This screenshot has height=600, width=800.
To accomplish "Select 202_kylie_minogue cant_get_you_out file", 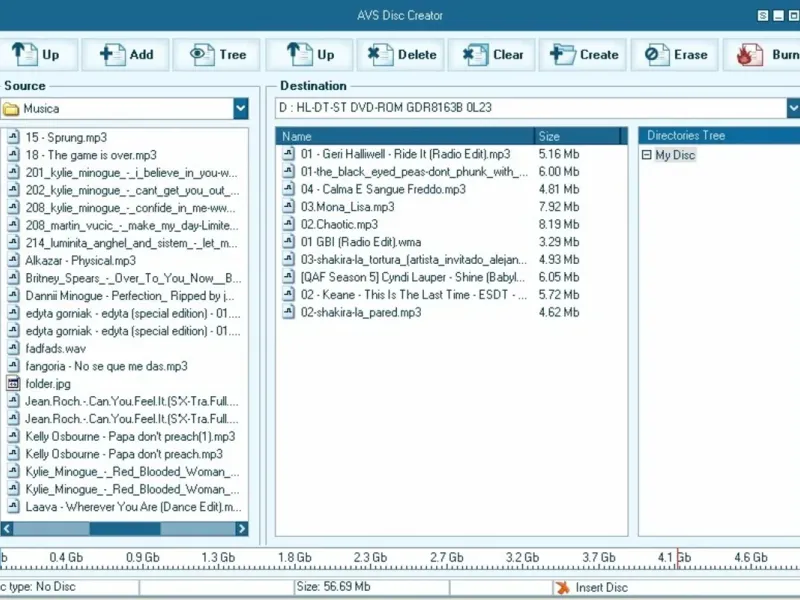I will (x=132, y=190).
